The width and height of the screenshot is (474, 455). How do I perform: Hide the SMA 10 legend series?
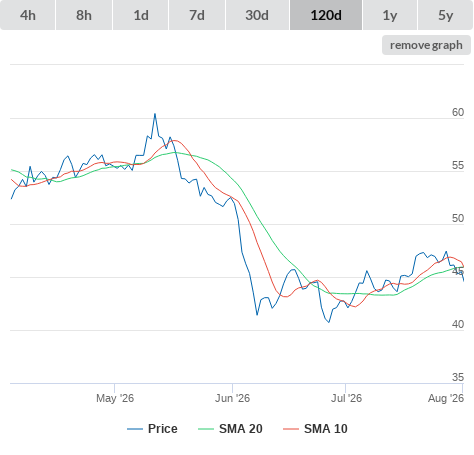[326, 429]
